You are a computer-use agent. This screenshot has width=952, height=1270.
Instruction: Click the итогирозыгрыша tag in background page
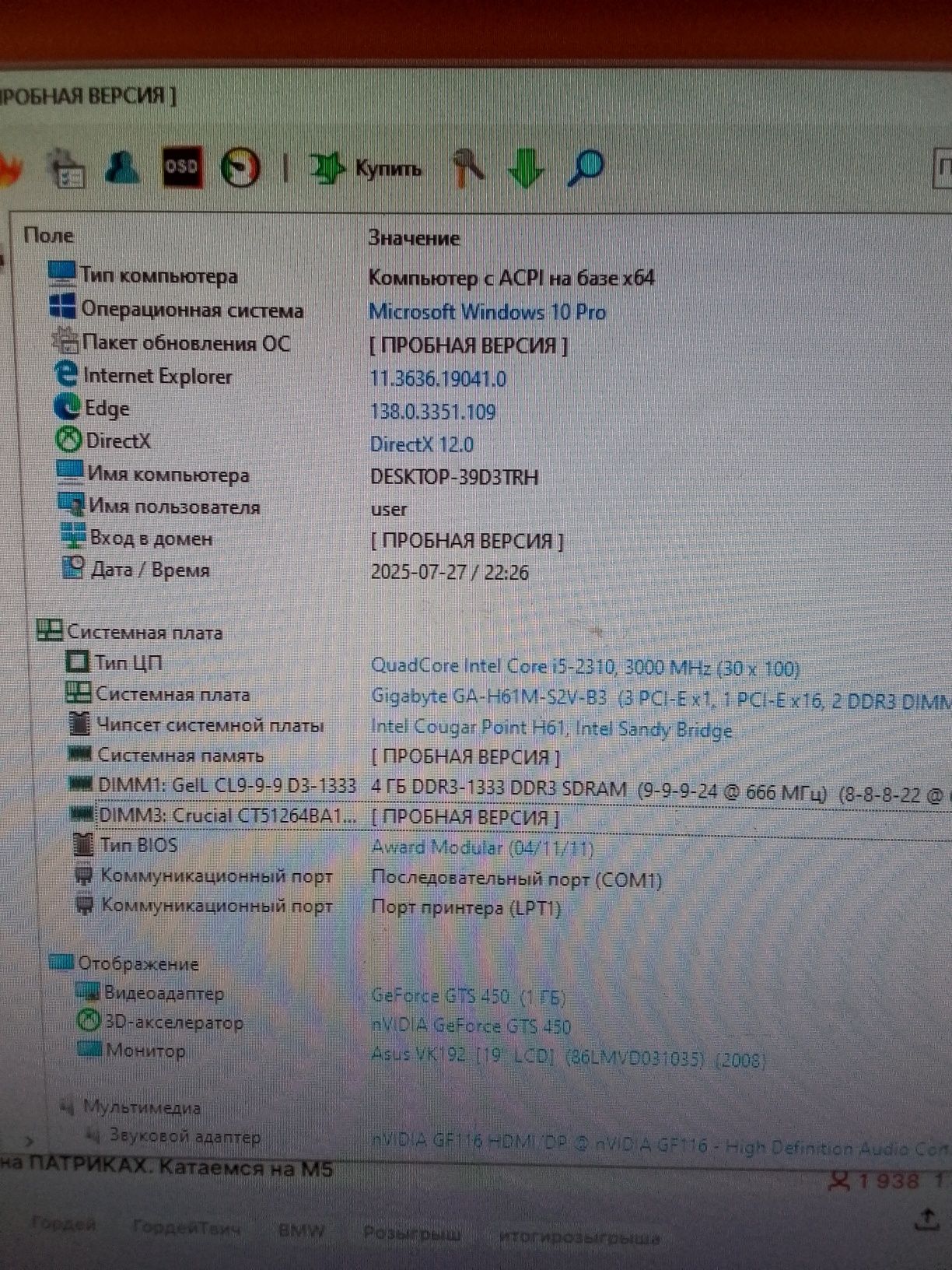click(x=579, y=1236)
